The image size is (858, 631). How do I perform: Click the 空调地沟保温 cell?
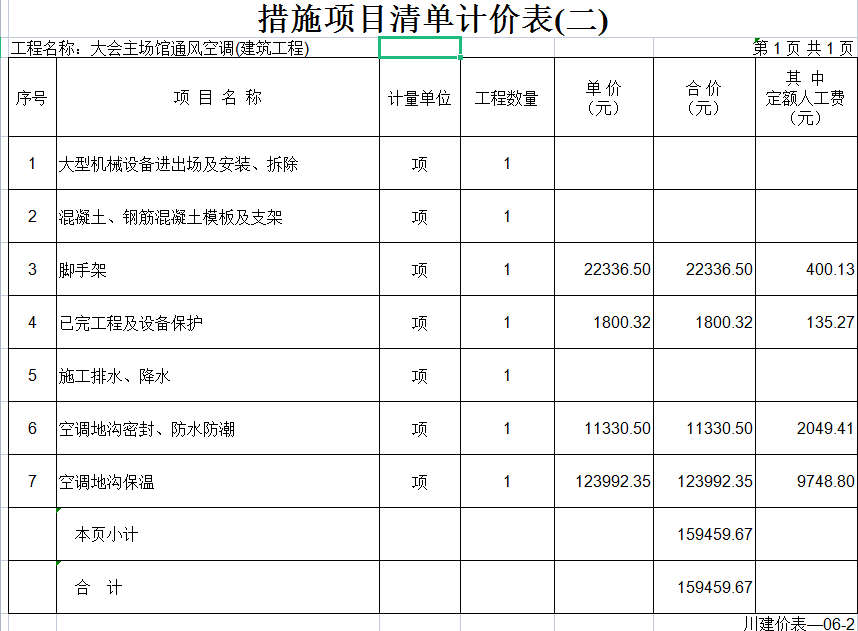click(x=218, y=482)
